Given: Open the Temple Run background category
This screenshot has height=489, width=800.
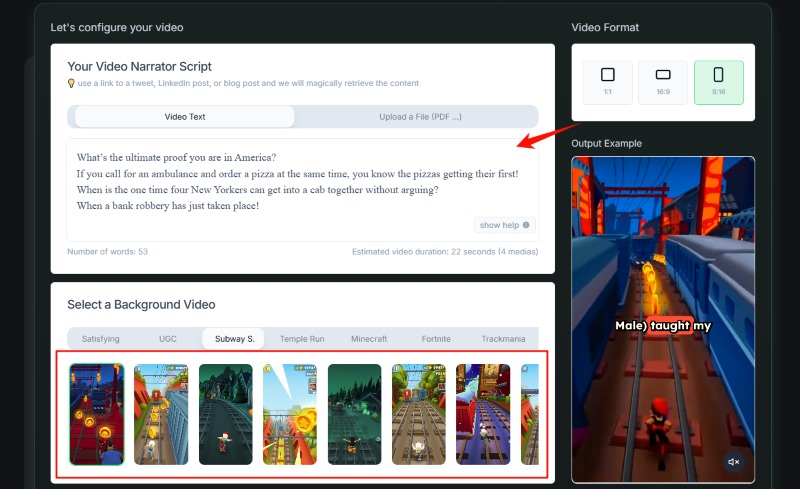Looking at the screenshot, I should pyautogui.click(x=302, y=339).
